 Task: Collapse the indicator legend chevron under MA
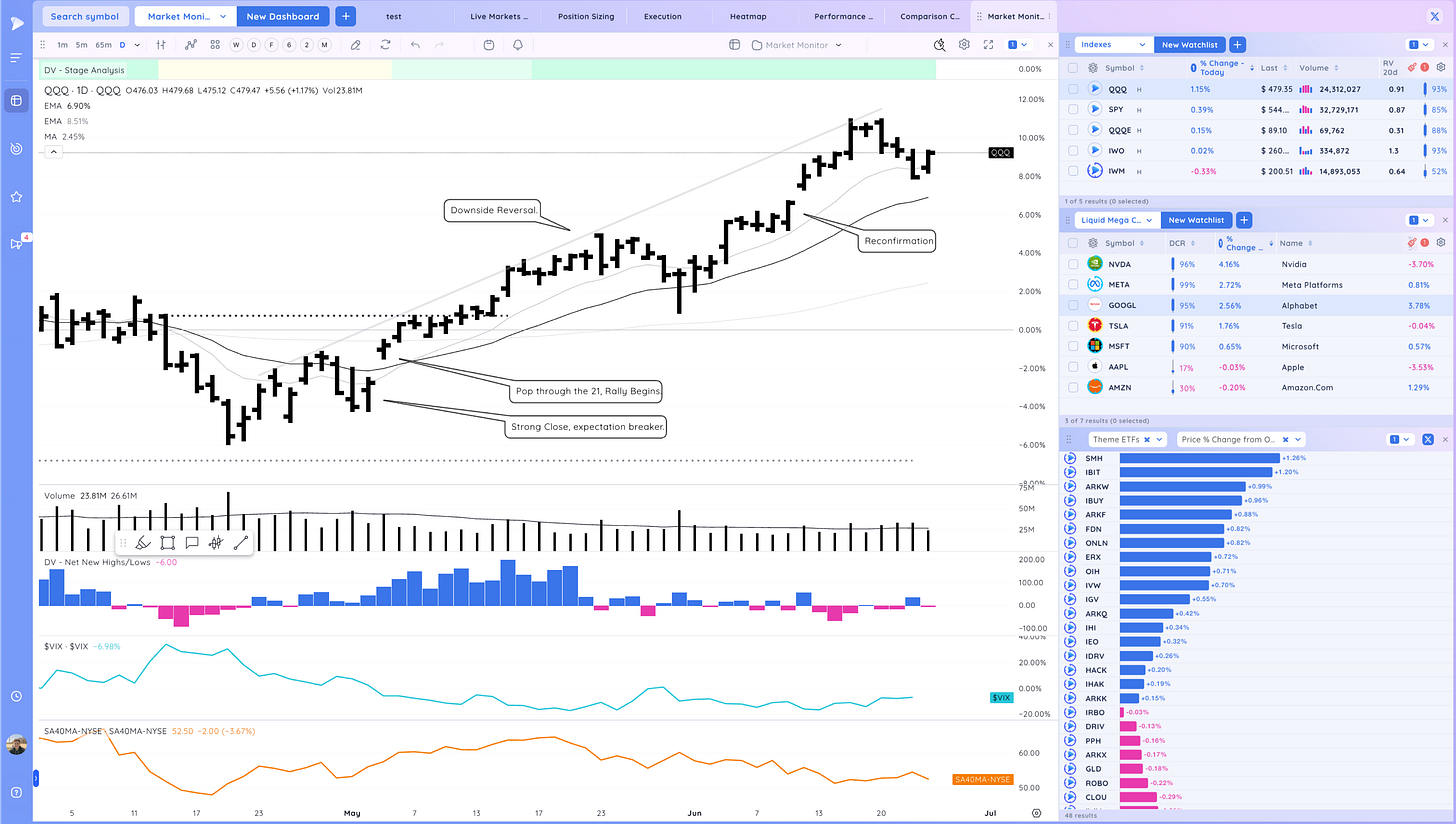coord(54,152)
